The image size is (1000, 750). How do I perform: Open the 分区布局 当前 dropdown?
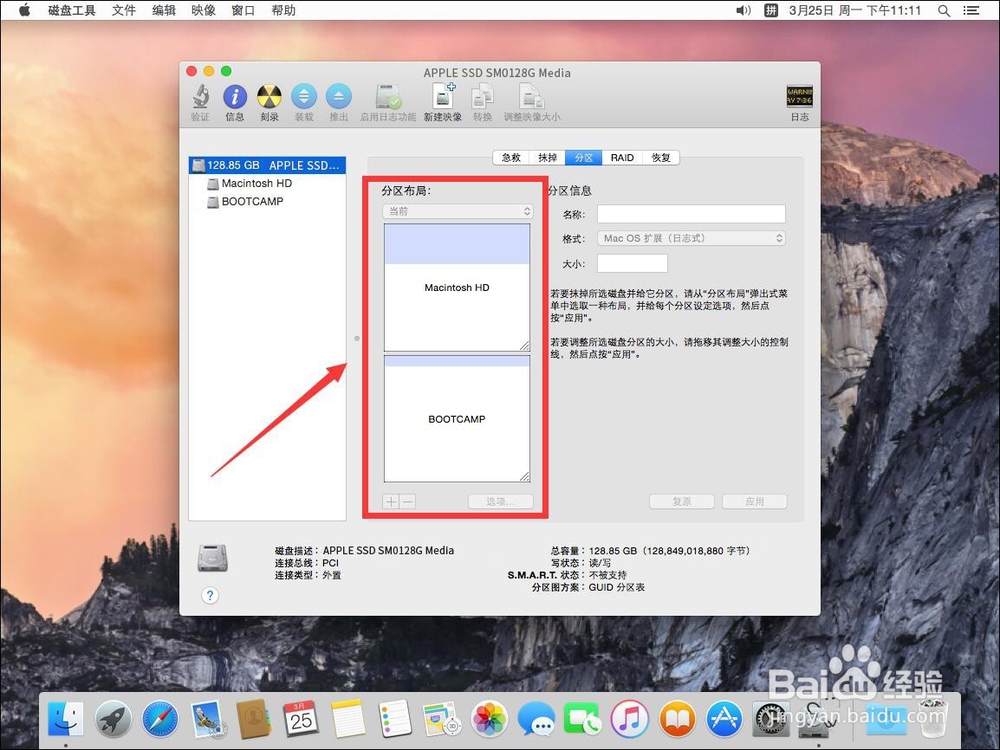click(458, 211)
